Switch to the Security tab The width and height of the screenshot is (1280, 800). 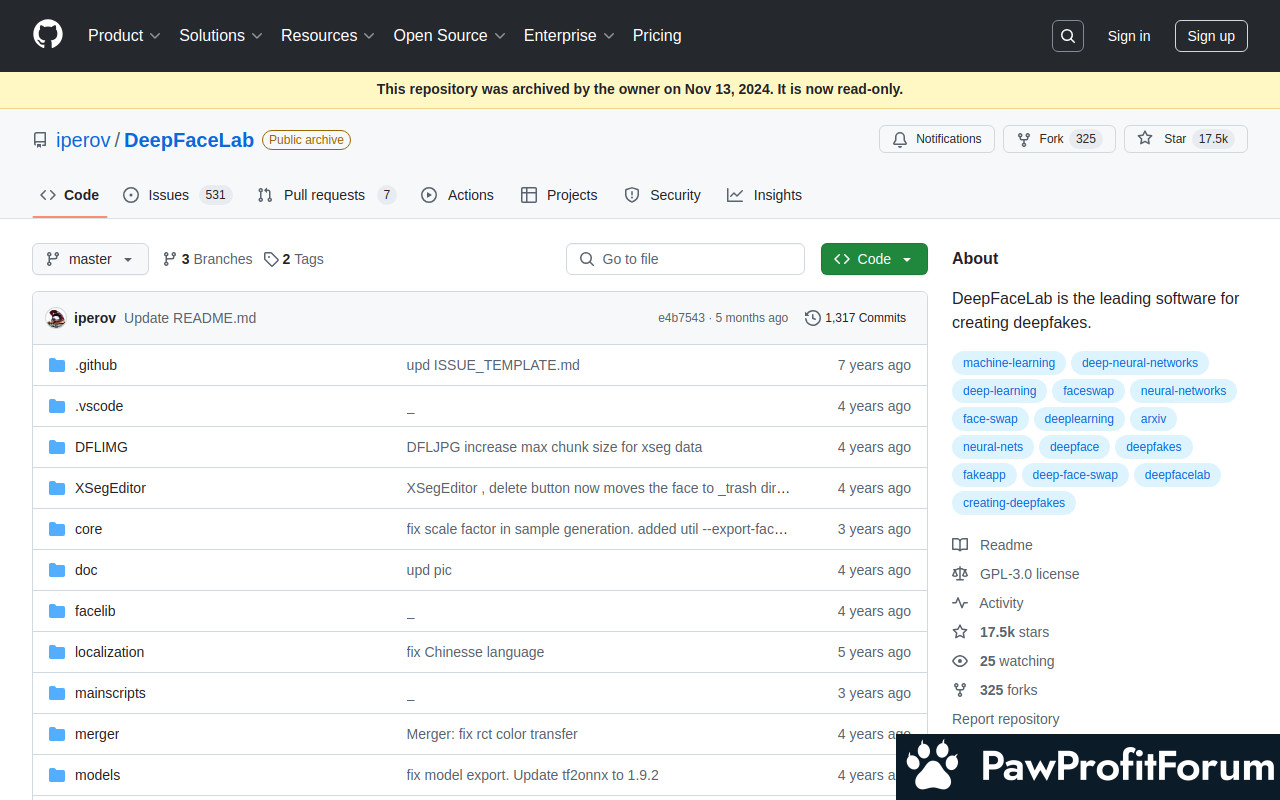[662, 195]
